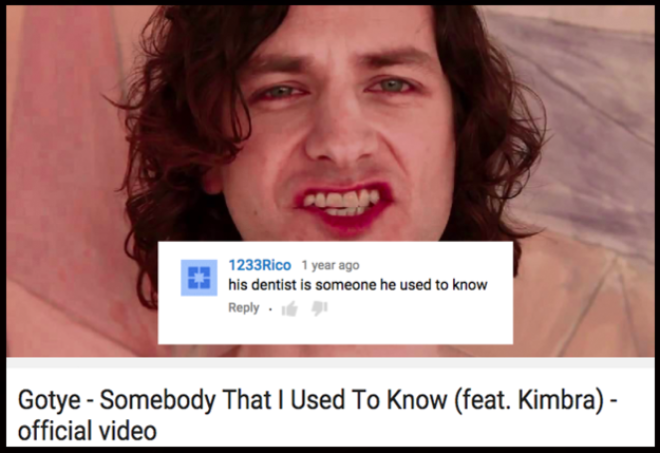Select the 'his dentist is someone' comment text
Viewport: 660px width, 453px height.
point(358,285)
